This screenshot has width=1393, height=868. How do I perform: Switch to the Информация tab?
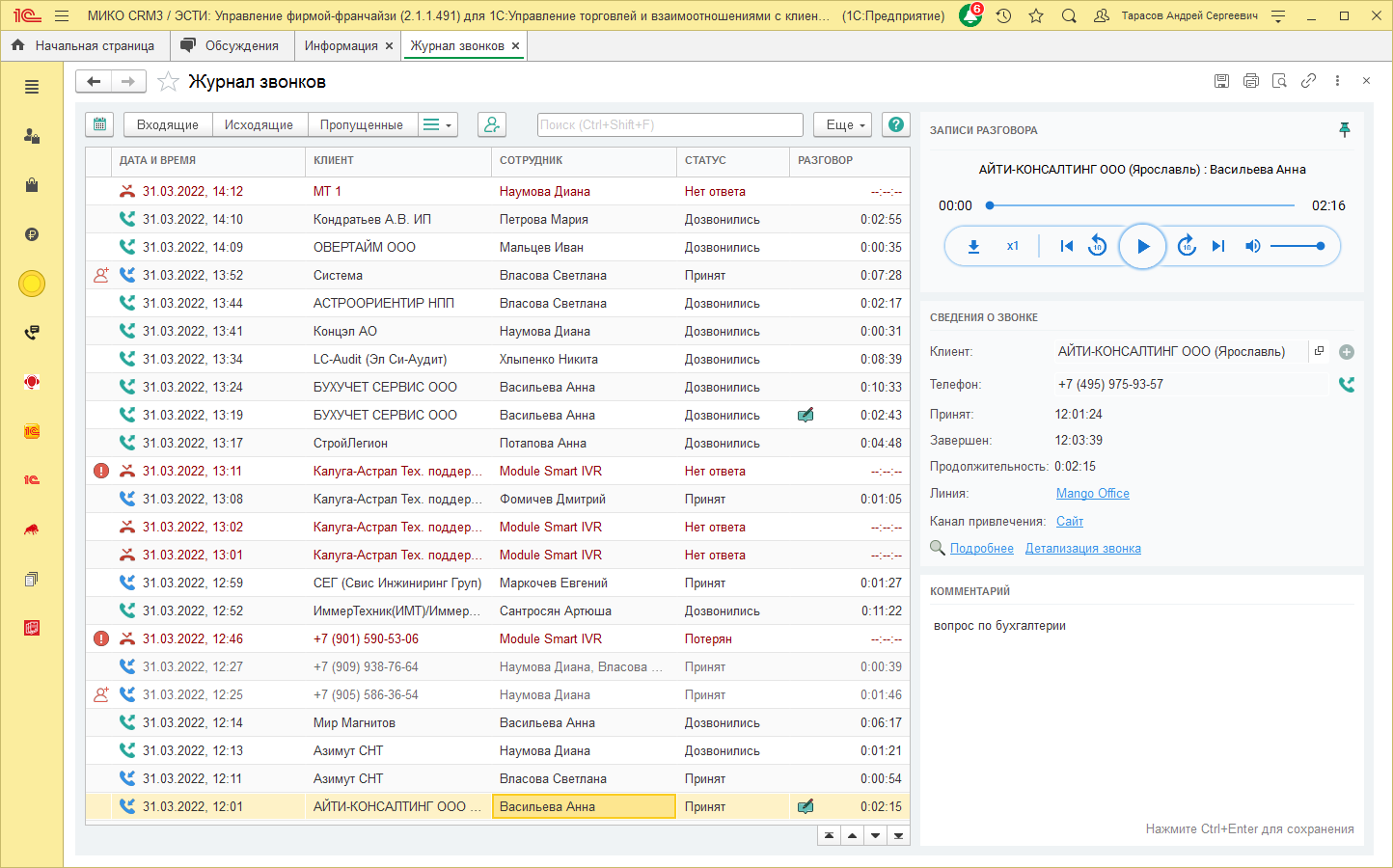click(x=341, y=46)
